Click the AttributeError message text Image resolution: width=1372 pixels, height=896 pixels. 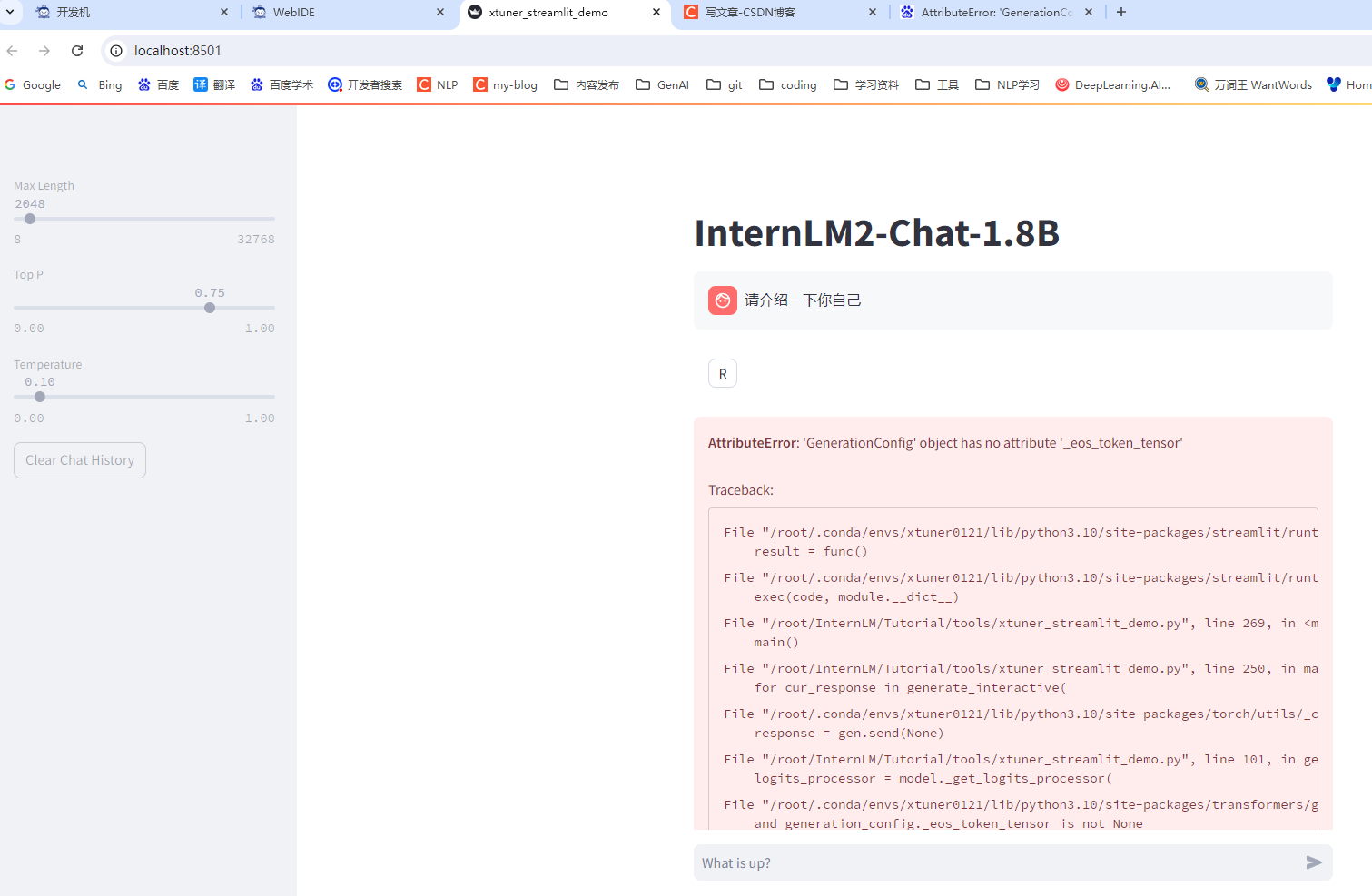click(945, 443)
